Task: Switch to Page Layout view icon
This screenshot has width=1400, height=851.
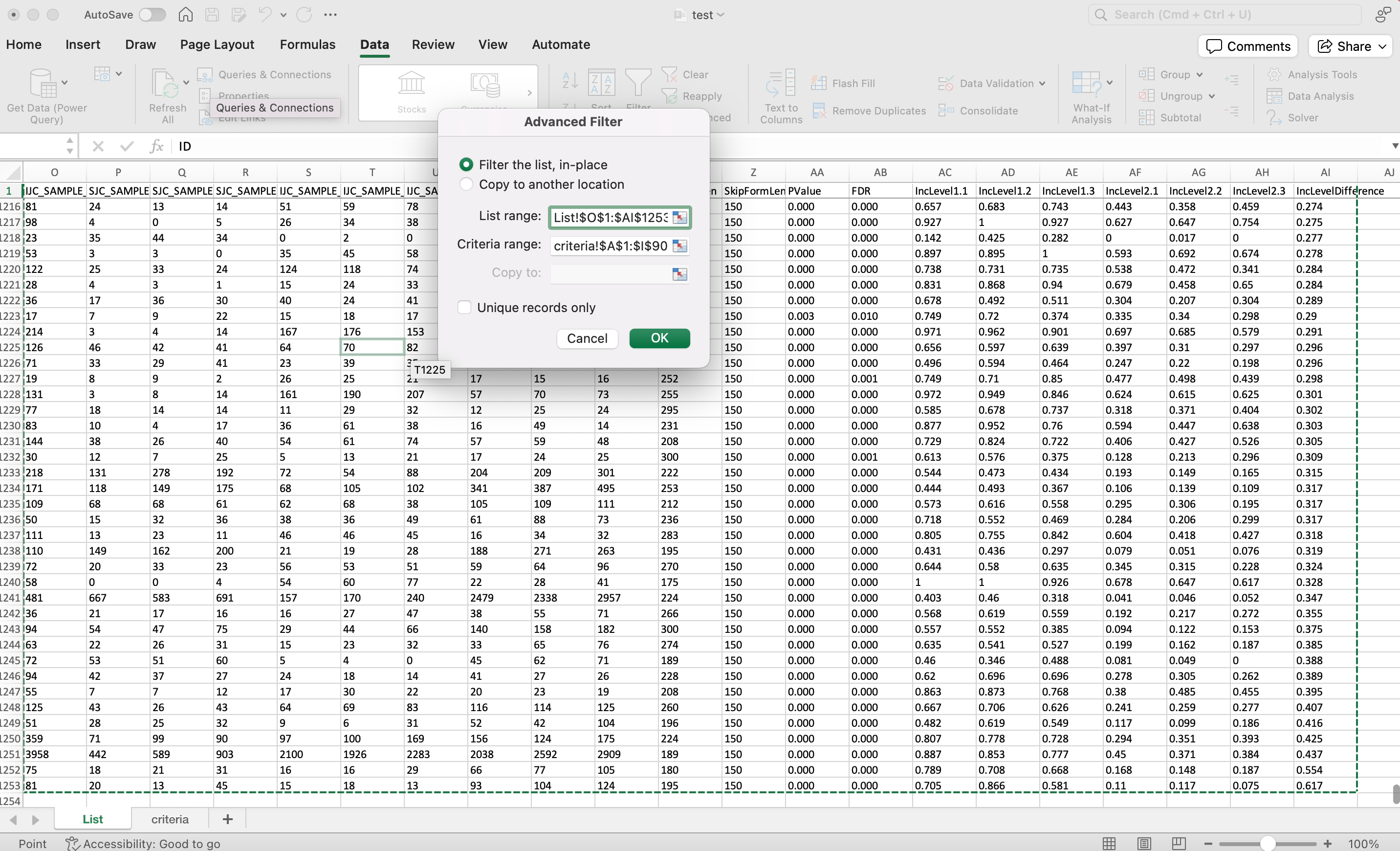Action: coord(1144,844)
